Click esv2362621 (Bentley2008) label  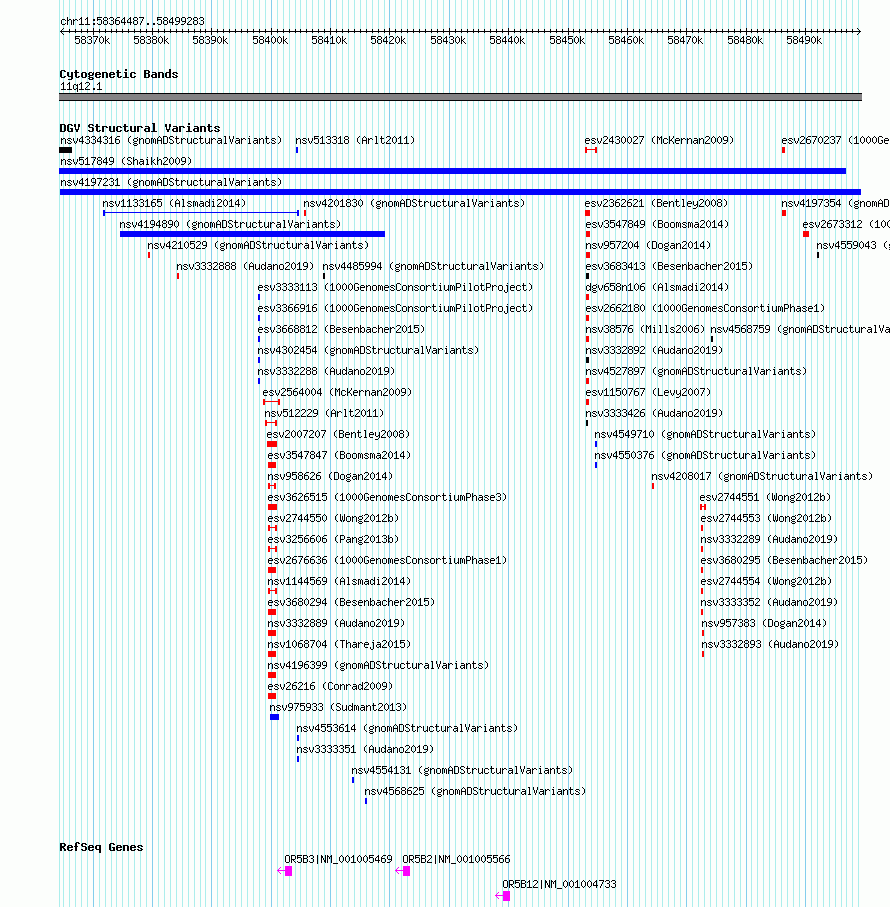[x=656, y=204]
